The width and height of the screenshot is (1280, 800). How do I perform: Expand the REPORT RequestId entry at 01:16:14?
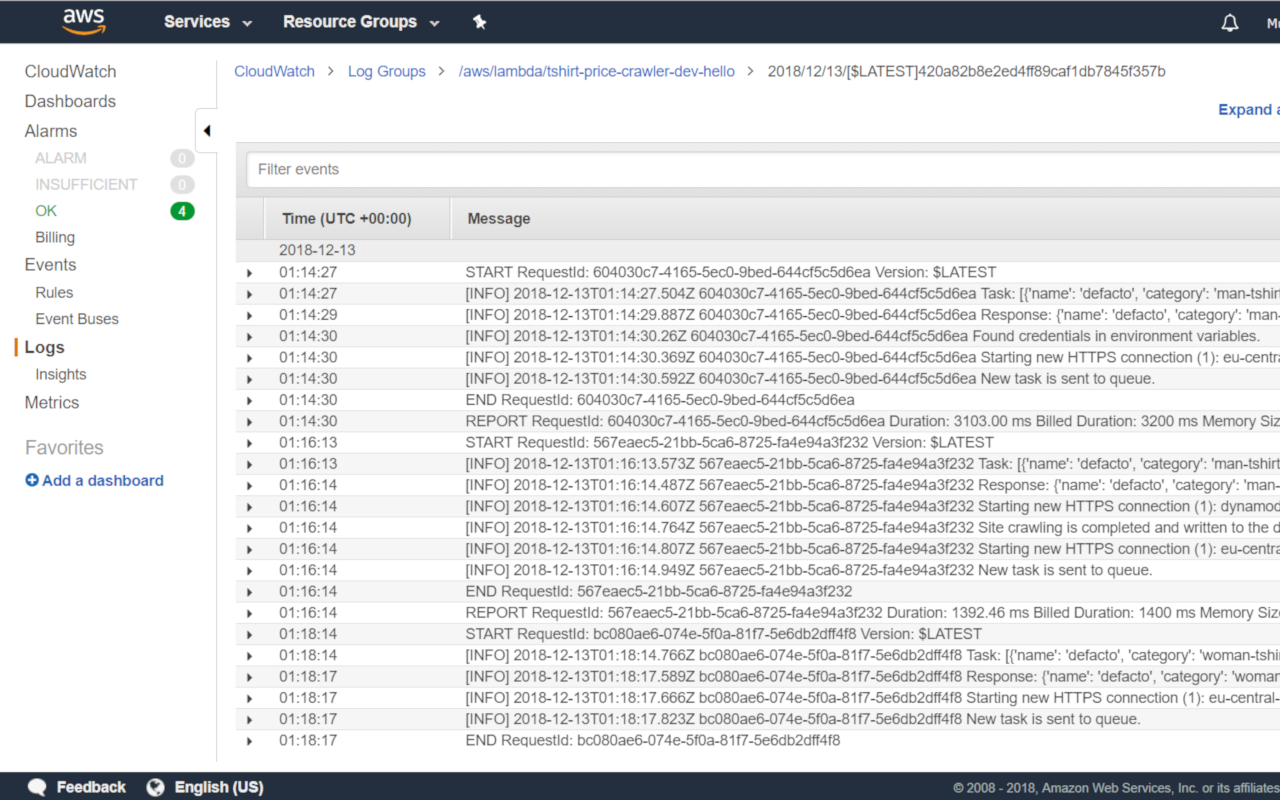249,612
